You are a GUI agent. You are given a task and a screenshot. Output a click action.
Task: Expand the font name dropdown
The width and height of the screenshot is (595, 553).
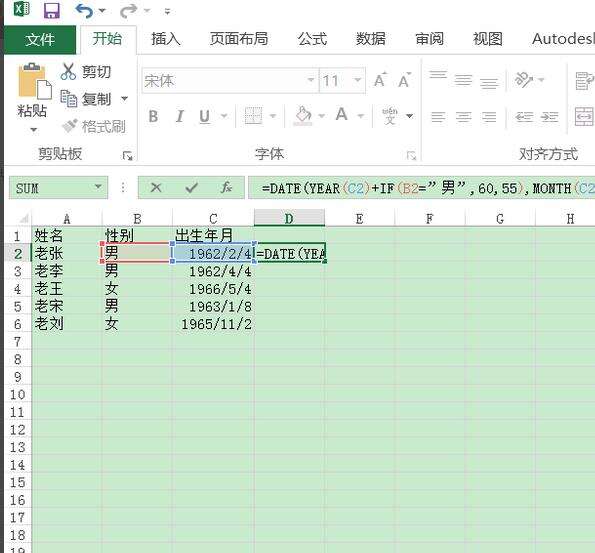coord(311,80)
